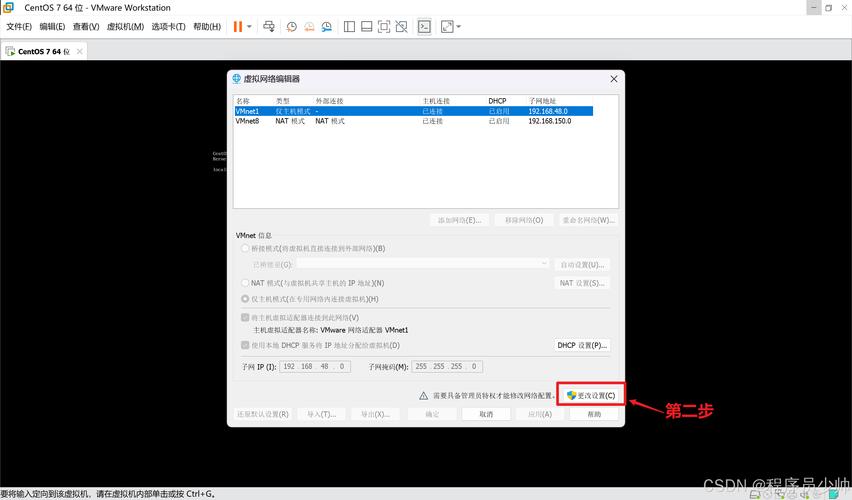Click the 自动设置(U)... button
Image resolution: width=852 pixels, height=500 pixels.
point(582,265)
